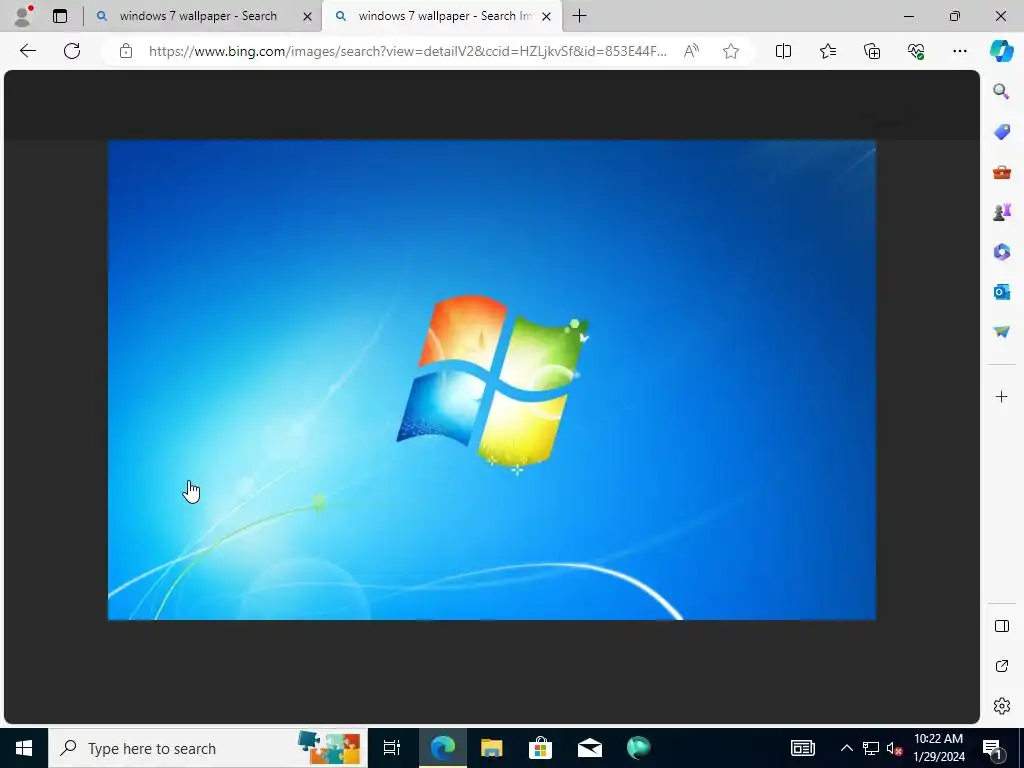Open the Windows Start menu
The height and width of the screenshot is (768, 1024).
click(x=24, y=748)
